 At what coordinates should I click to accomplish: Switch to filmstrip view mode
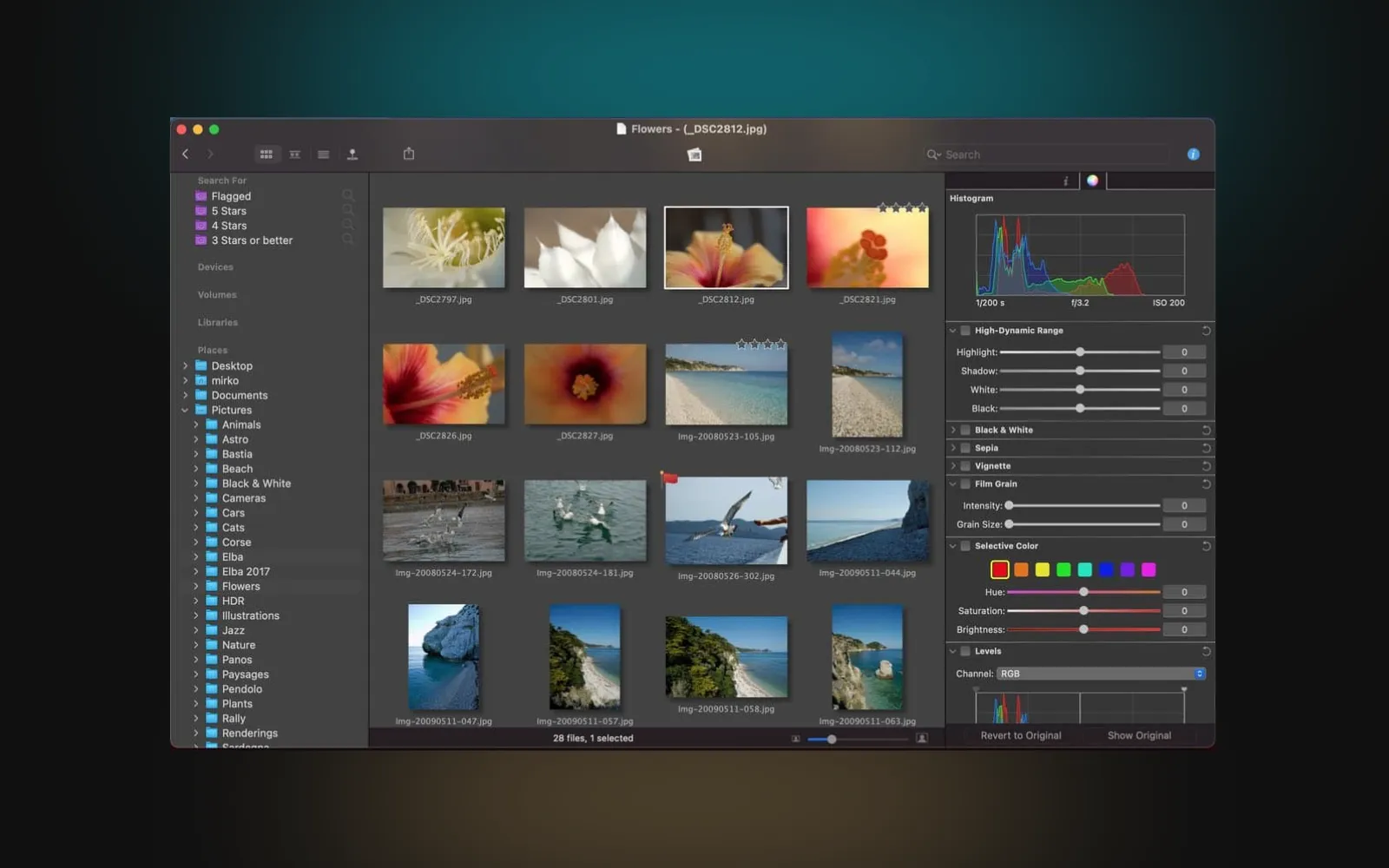pos(295,155)
